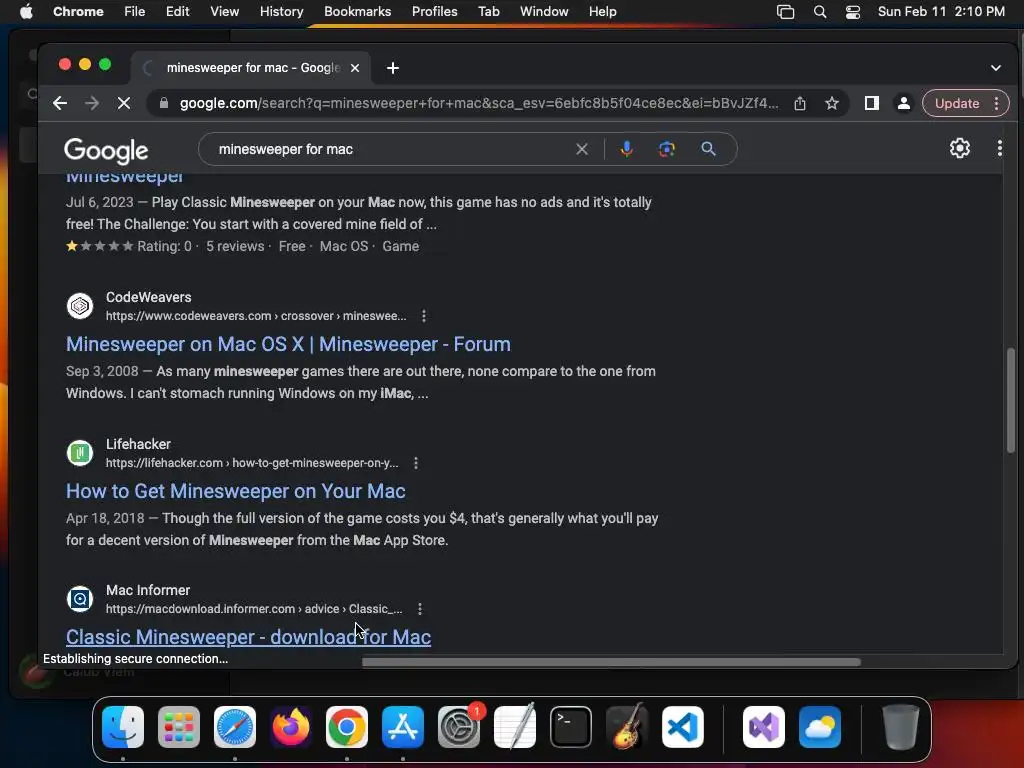
Task: Click the Mac Informer site favicon
Action: pyautogui.click(x=80, y=599)
